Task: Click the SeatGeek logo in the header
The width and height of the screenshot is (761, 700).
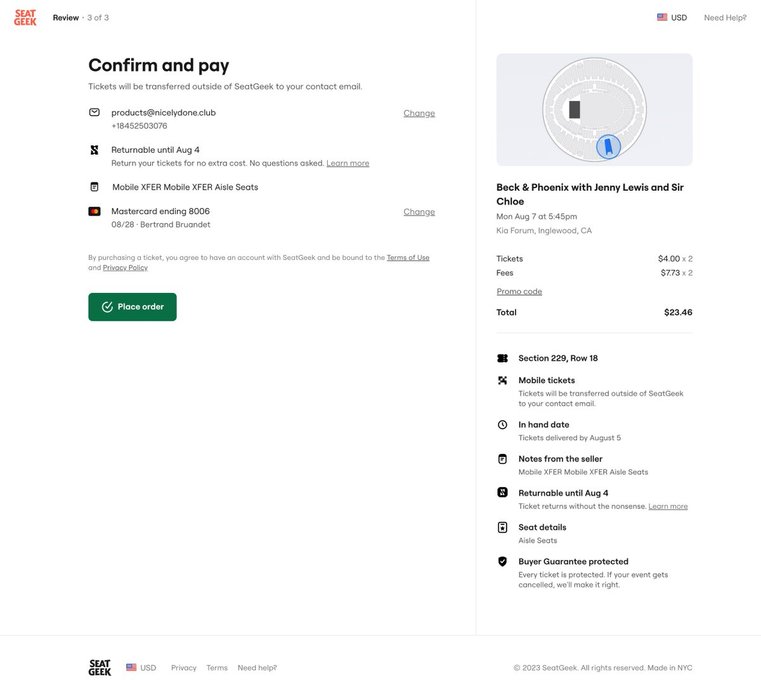Action: tap(25, 17)
